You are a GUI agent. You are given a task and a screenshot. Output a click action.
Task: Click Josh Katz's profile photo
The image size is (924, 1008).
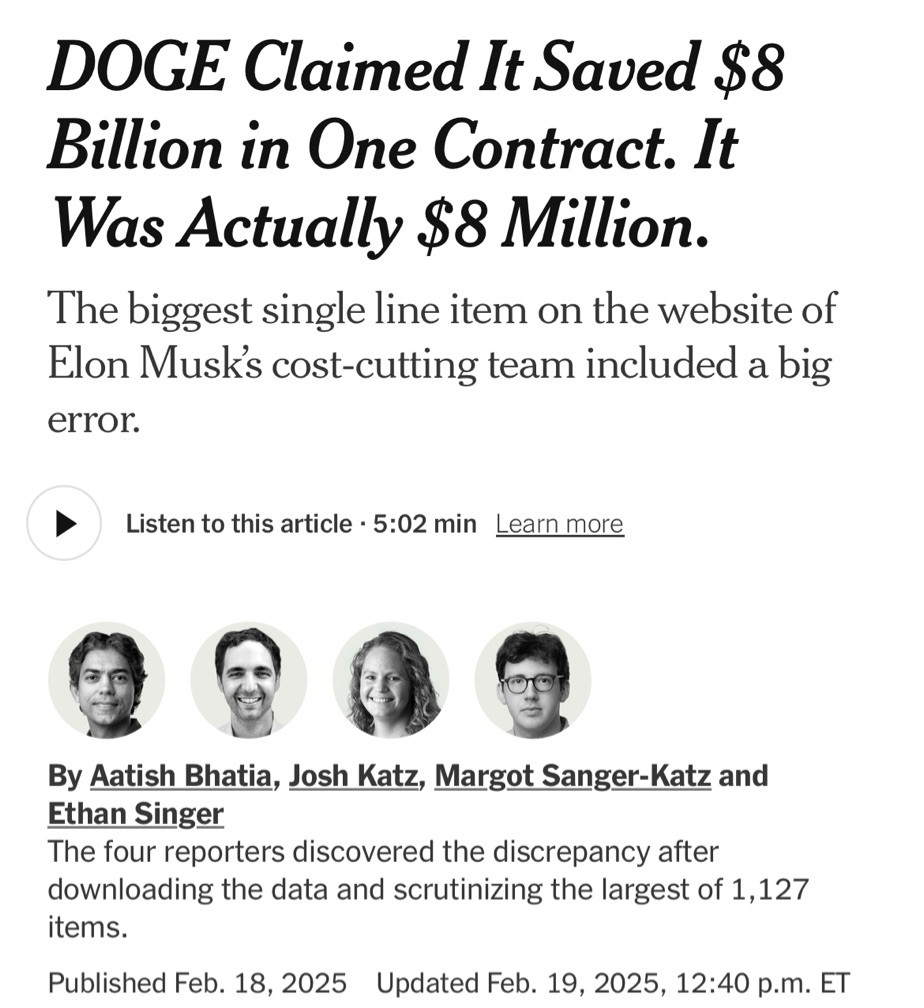click(249, 680)
